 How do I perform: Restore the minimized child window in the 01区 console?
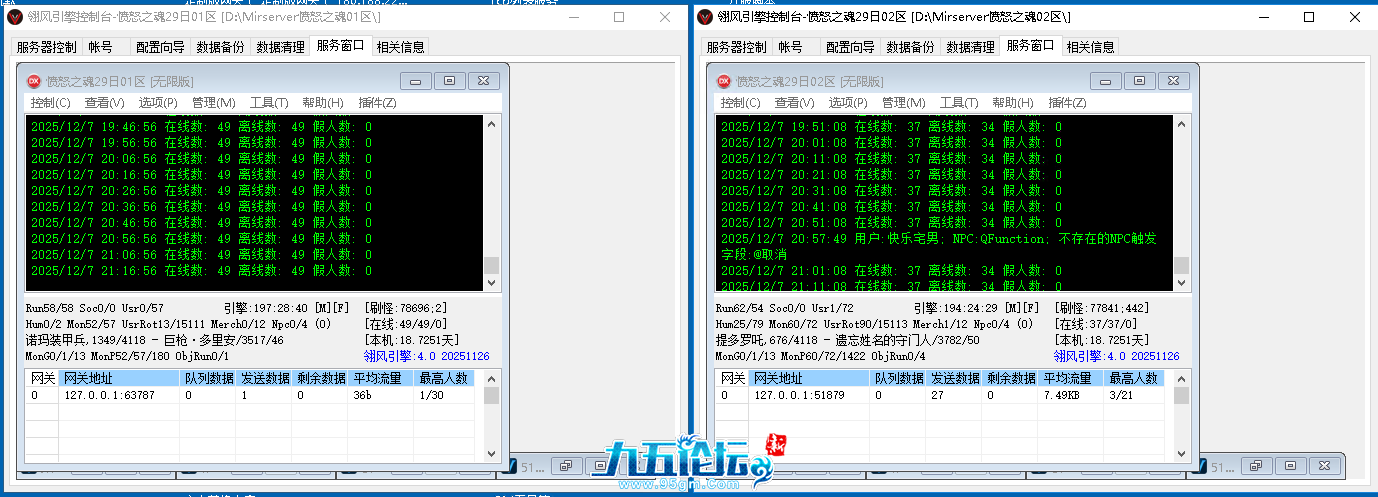pyautogui.click(x=566, y=466)
